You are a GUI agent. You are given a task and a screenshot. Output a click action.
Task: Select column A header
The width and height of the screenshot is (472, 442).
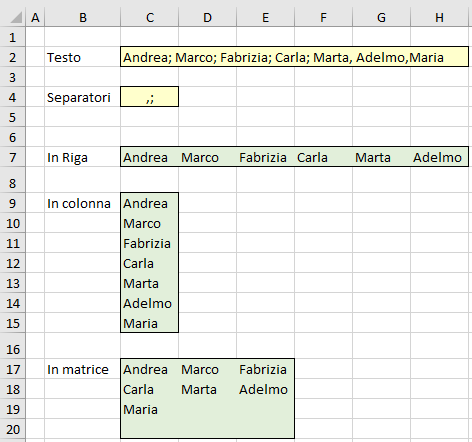[35, 17]
